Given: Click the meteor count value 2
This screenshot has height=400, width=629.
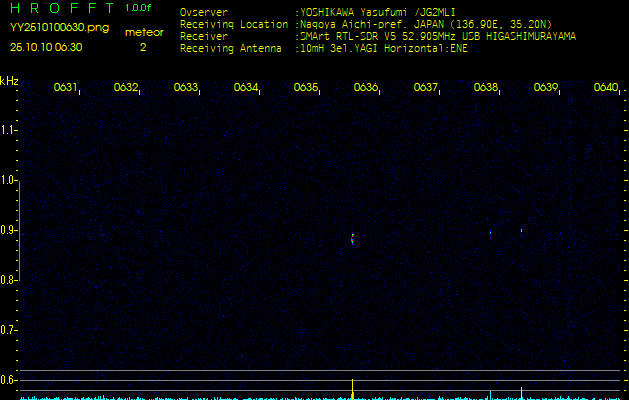Looking at the screenshot, I should tap(143, 47).
